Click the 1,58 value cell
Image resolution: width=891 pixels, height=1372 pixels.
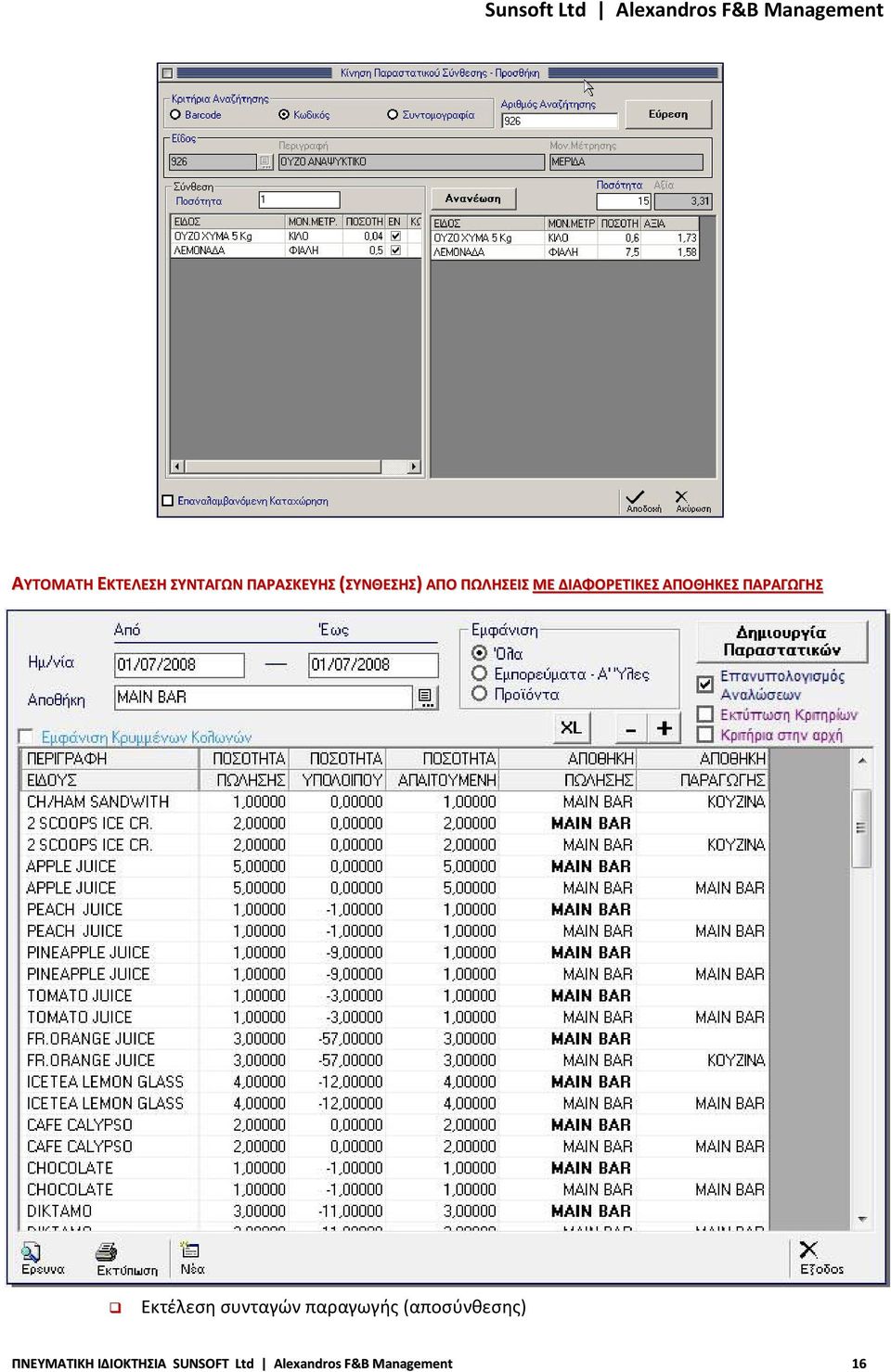669,252
